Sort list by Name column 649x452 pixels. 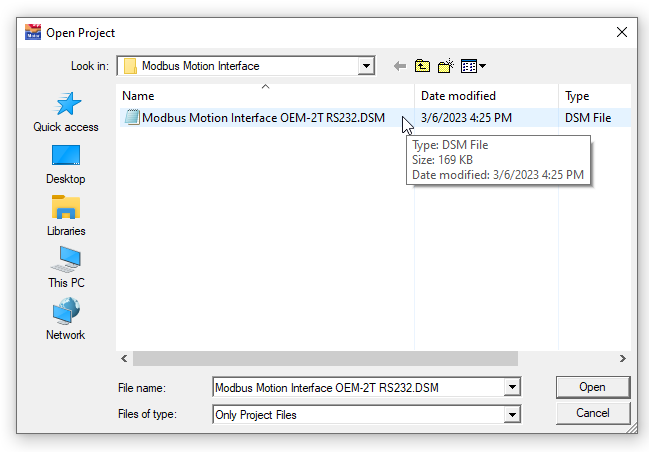pos(265,96)
